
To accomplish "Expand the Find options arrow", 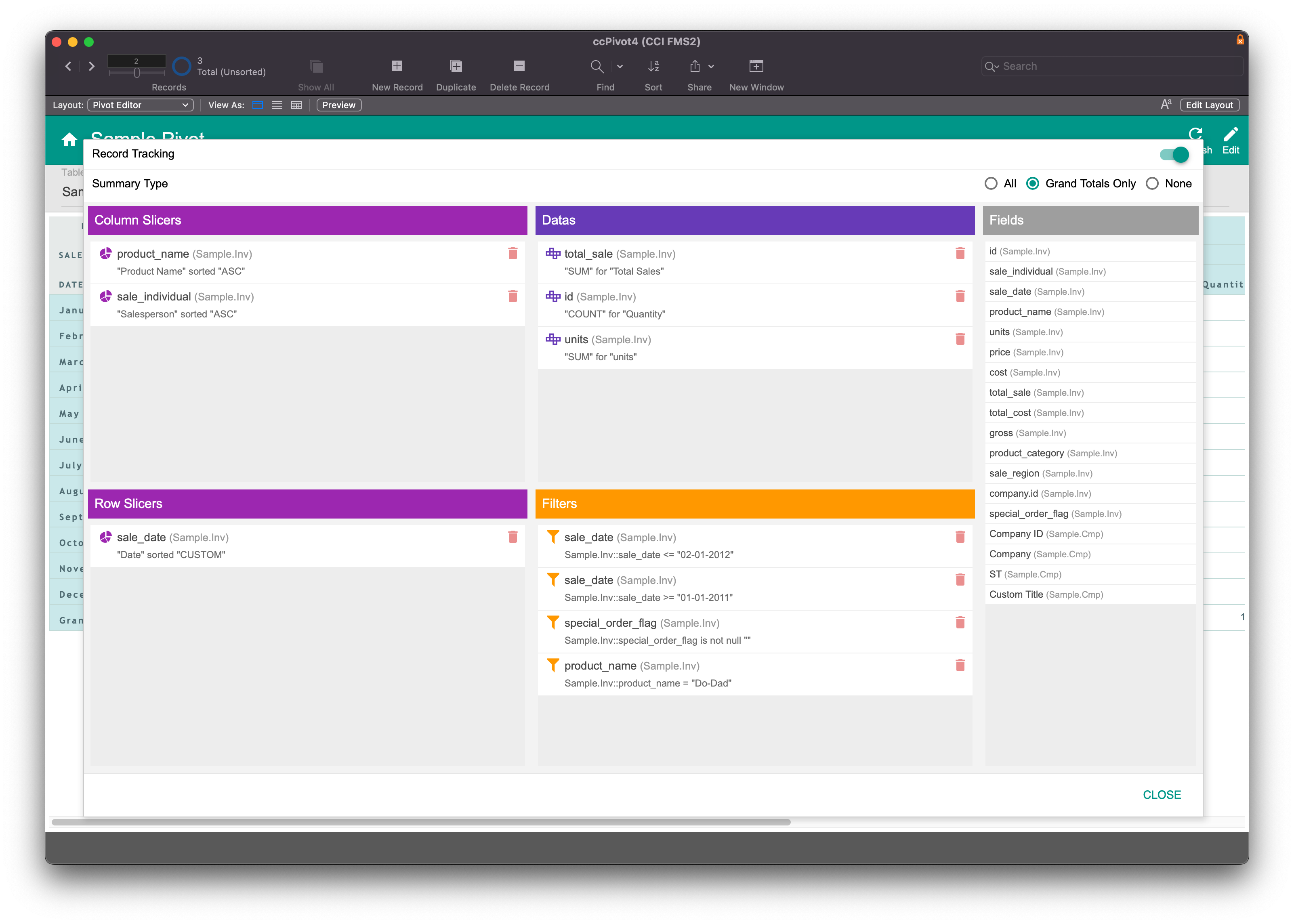I will tap(620, 67).
